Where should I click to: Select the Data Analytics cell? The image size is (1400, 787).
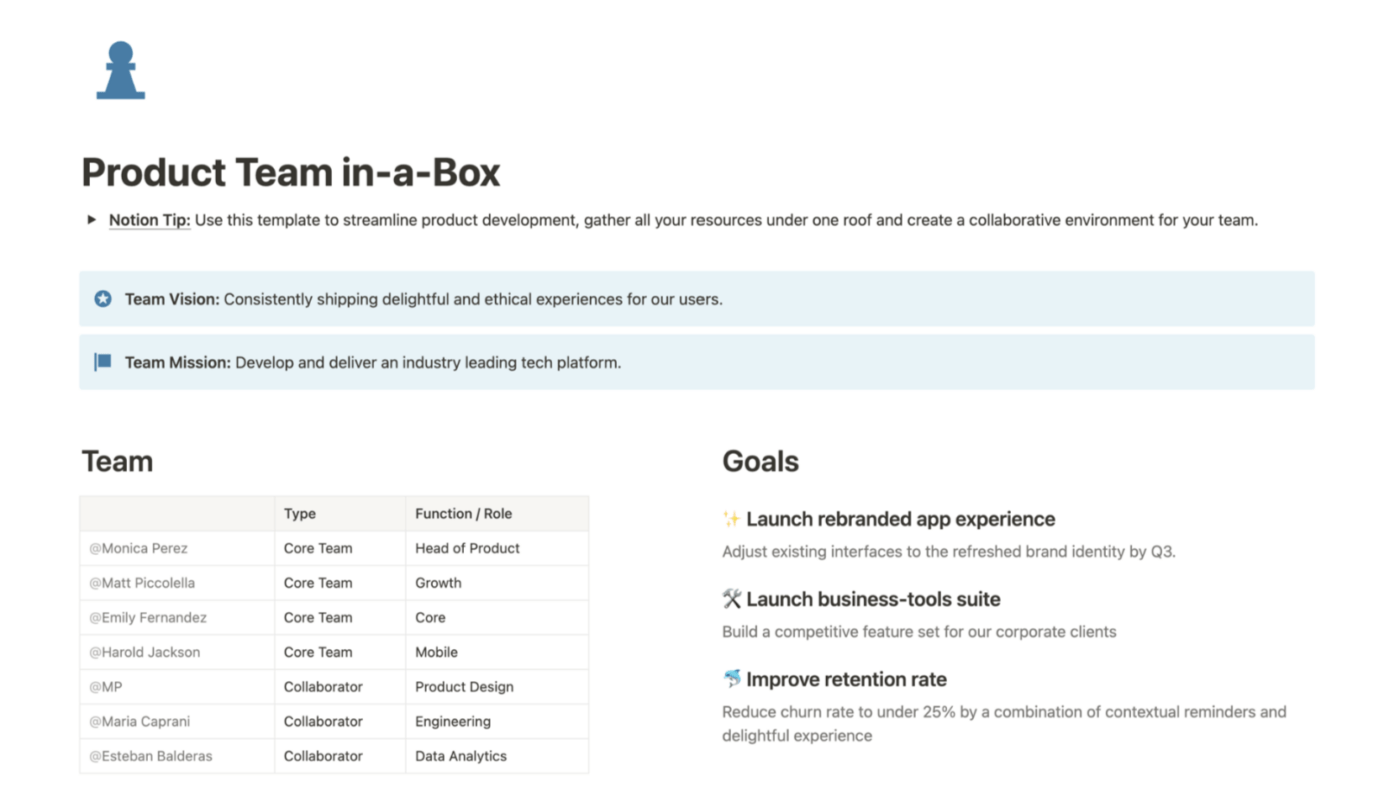pyautogui.click(x=497, y=756)
